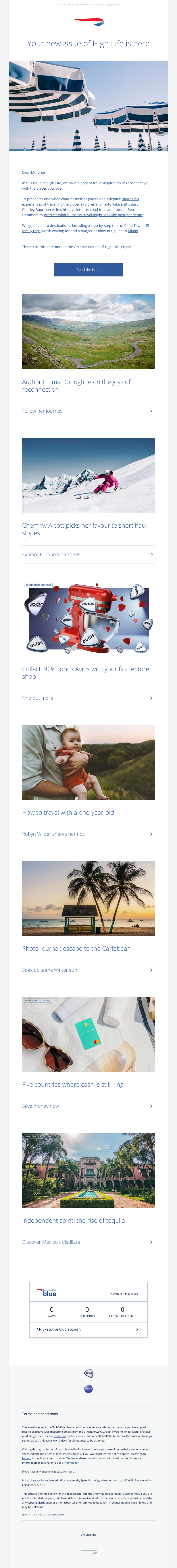Click the British Airways ribbon in footer
The image size is (177, 1568).
88,1552
